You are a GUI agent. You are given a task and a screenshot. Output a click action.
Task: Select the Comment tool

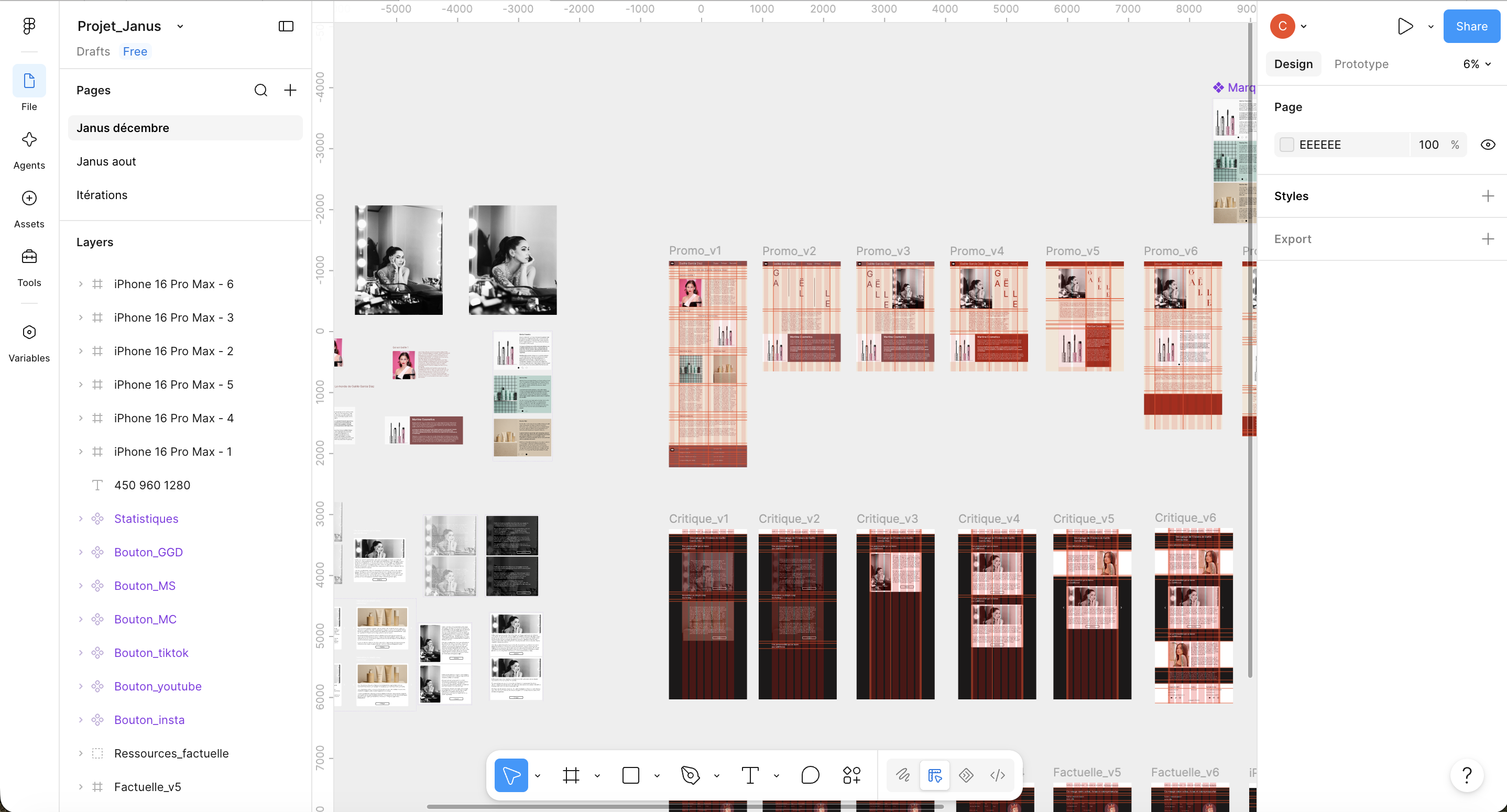pyautogui.click(x=810, y=775)
